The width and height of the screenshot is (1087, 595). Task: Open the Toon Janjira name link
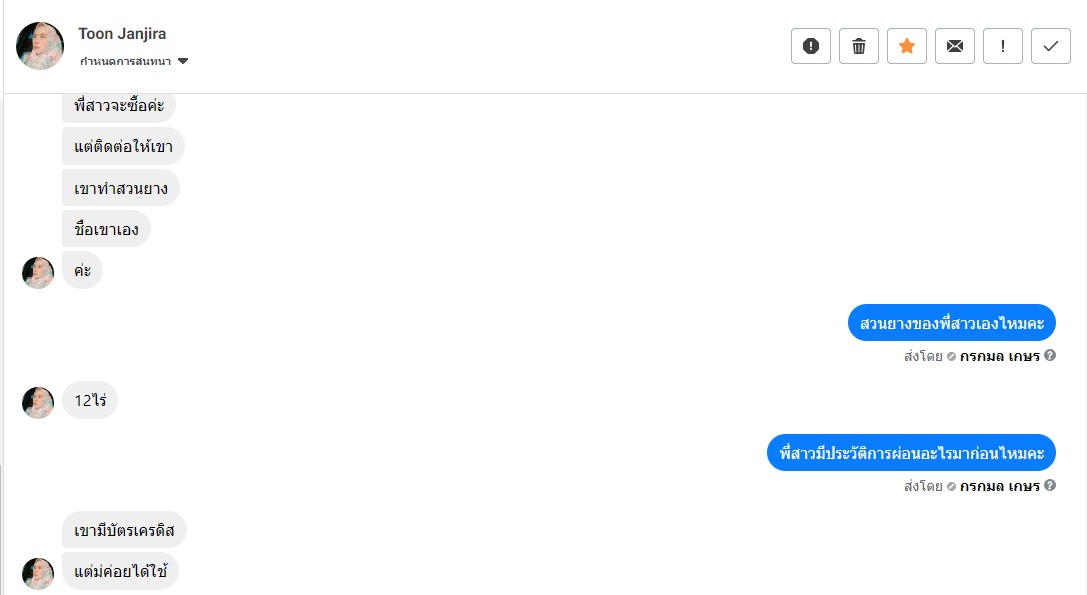click(122, 34)
